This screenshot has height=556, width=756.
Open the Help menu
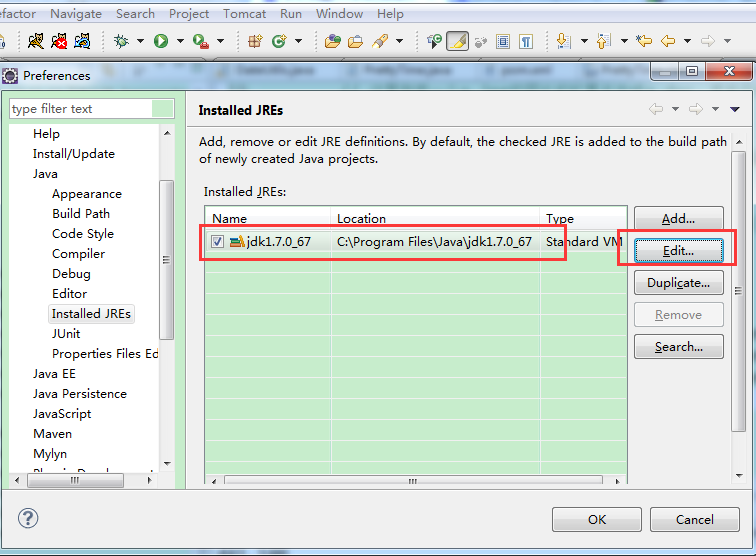(390, 14)
